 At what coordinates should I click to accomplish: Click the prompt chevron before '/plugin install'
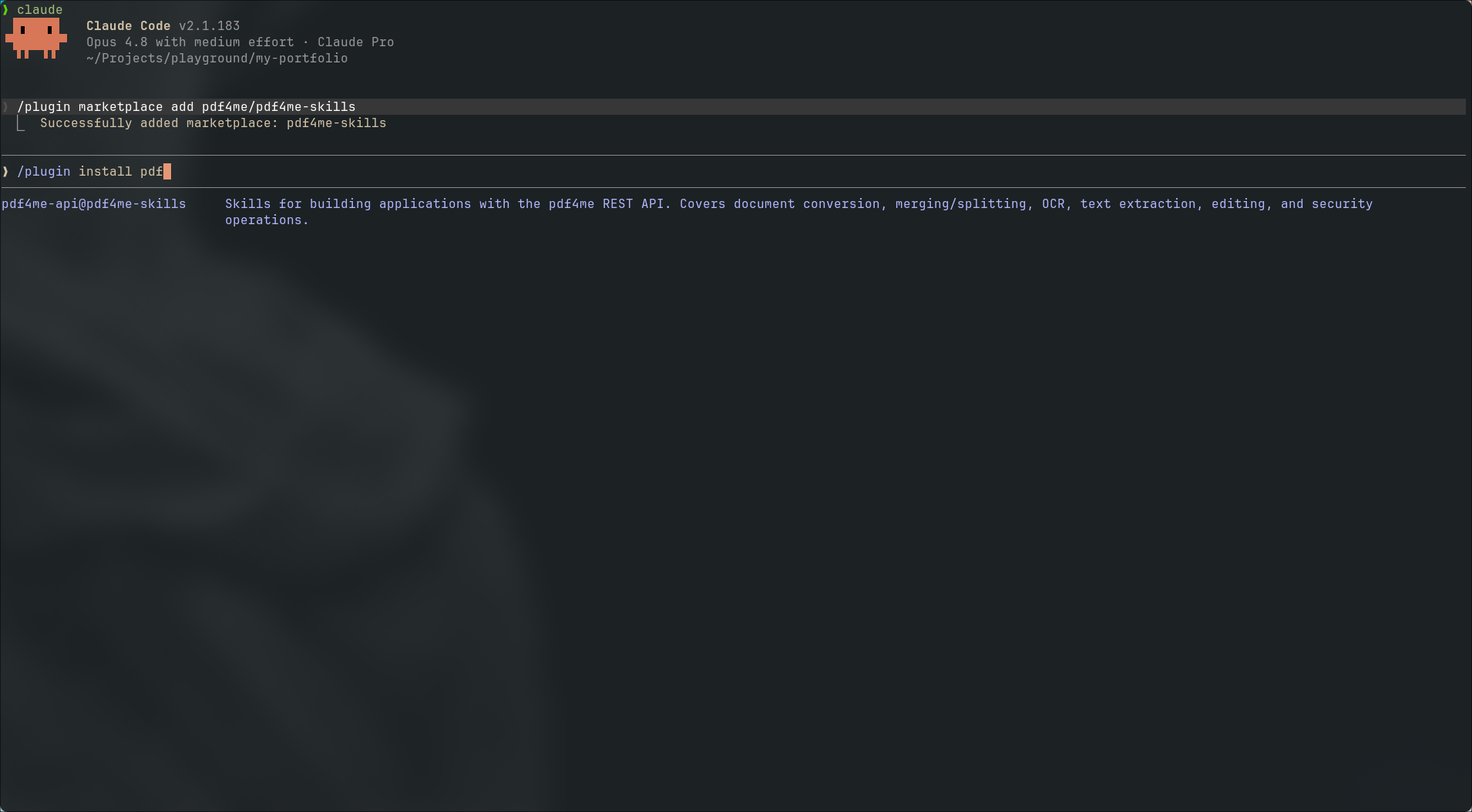pos(5,171)
